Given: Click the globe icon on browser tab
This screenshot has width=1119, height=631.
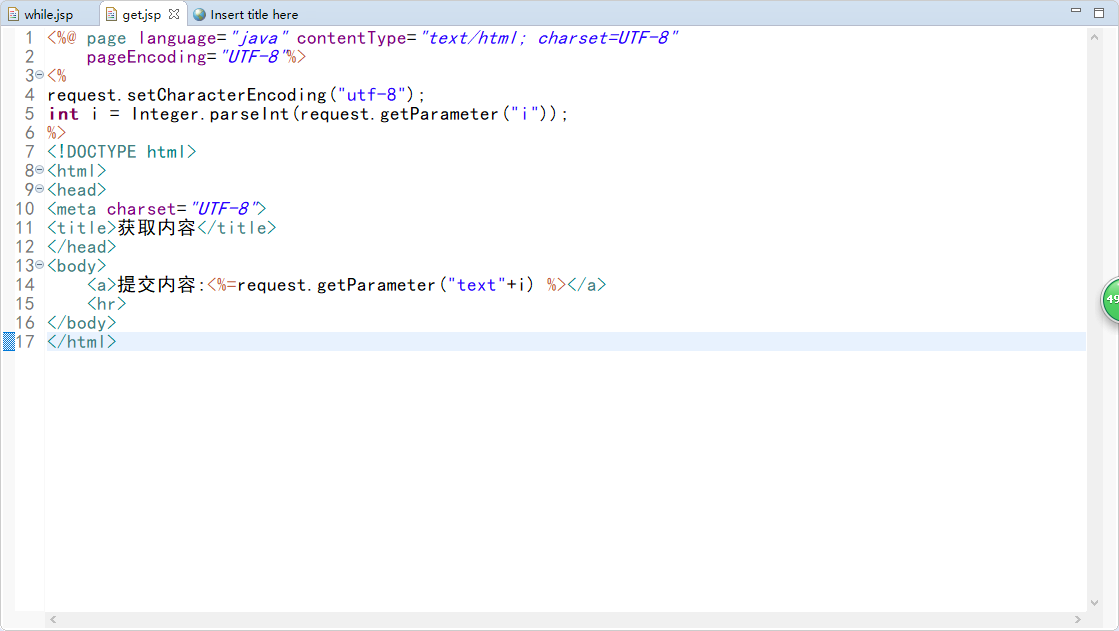Looking at the screenshot, I should [x=200, y=14].
